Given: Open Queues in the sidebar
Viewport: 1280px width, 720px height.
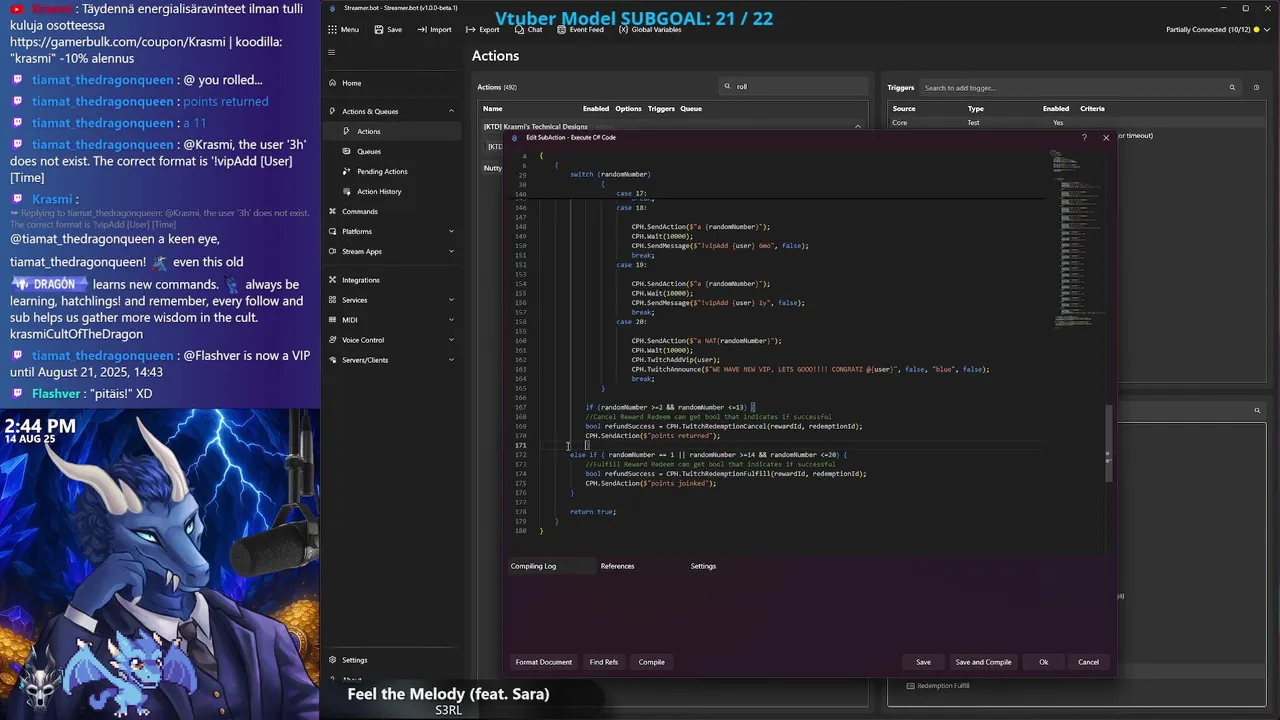Looking at the screenshot, I should tap(392, 151).
